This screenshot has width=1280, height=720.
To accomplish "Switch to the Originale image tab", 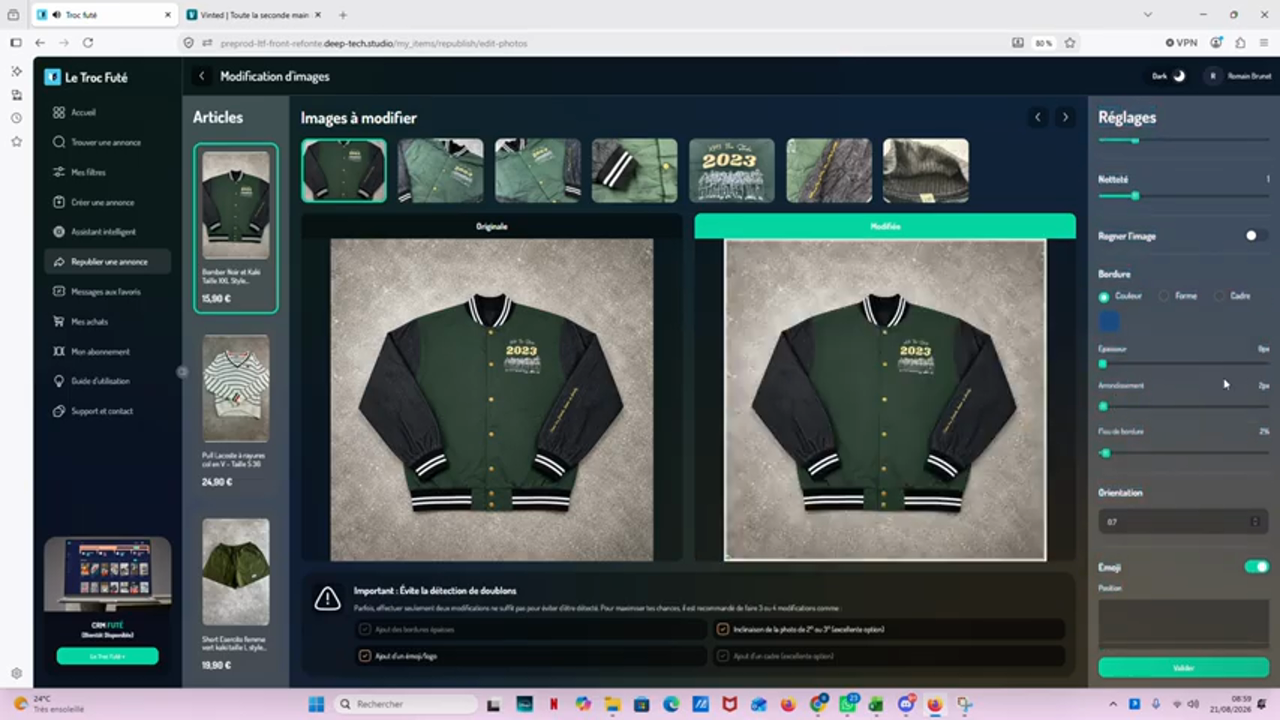I will (x=491, y=226).
